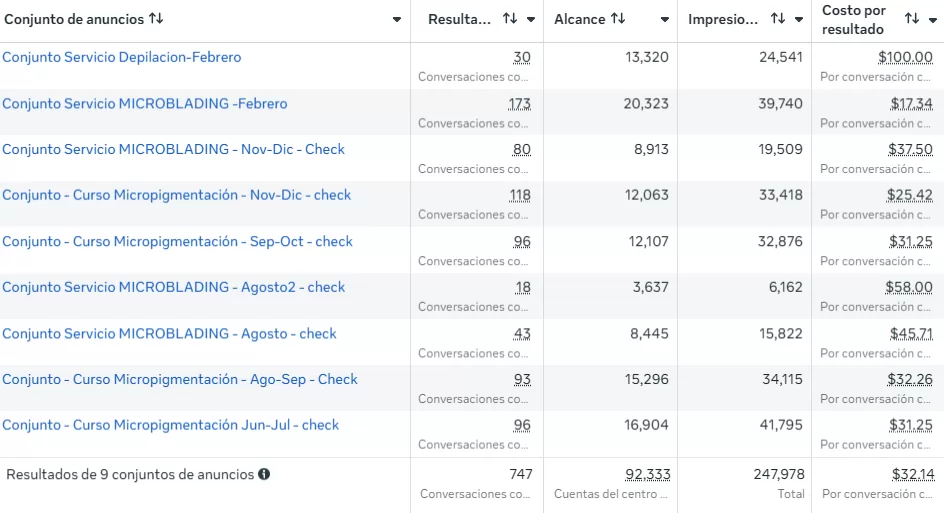Click info icon beside Resultados de 9 conjuntos
The height and width of the screenshot is (513, 944).
[264, 474]
